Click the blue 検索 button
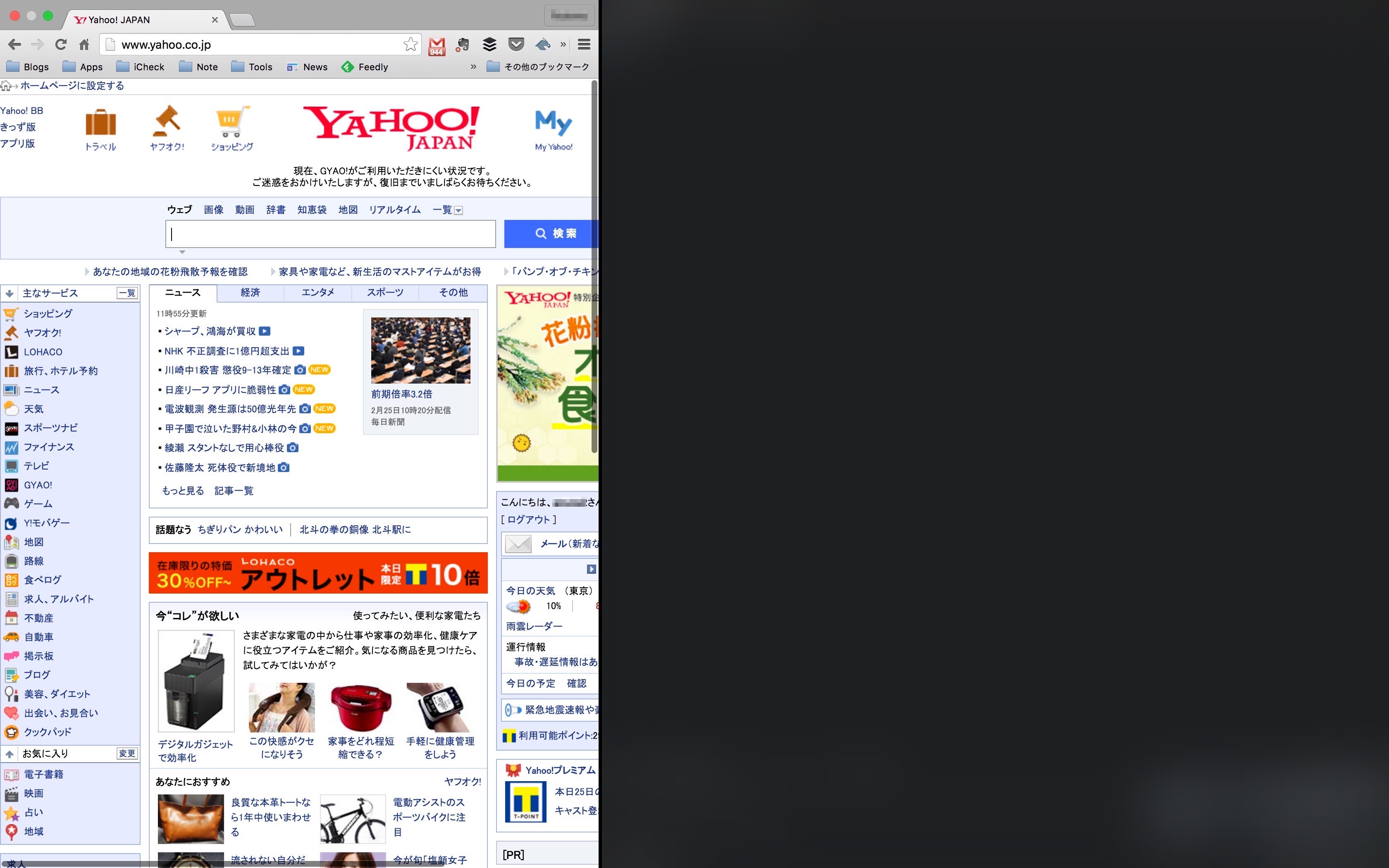The height and width of the screenshot is (868, 1389). pos(551,234)
